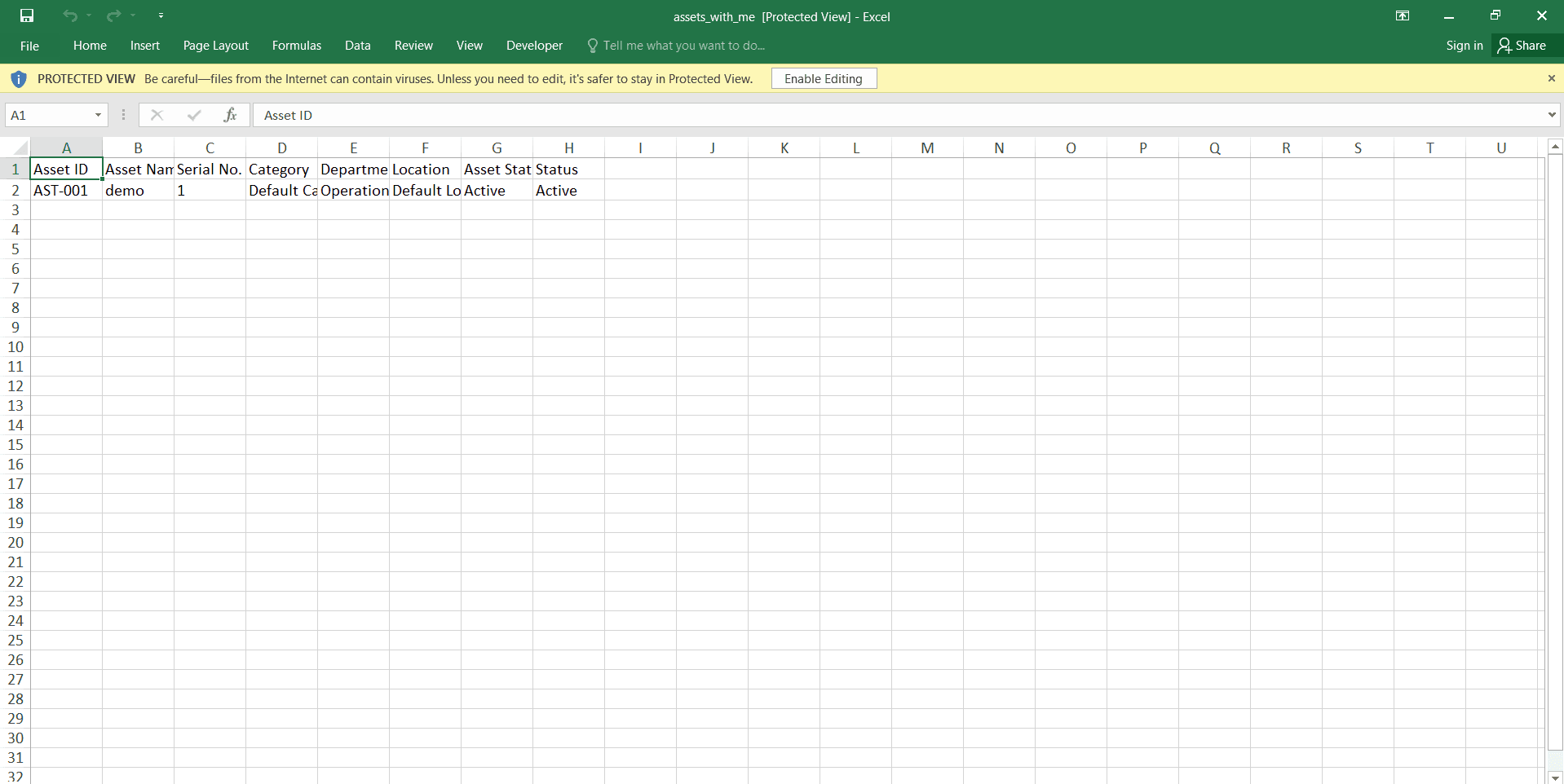The width and height of the screenshot is (1564, 784).
Task: Select cell B2 containing demo
Action: coord(138,190)
